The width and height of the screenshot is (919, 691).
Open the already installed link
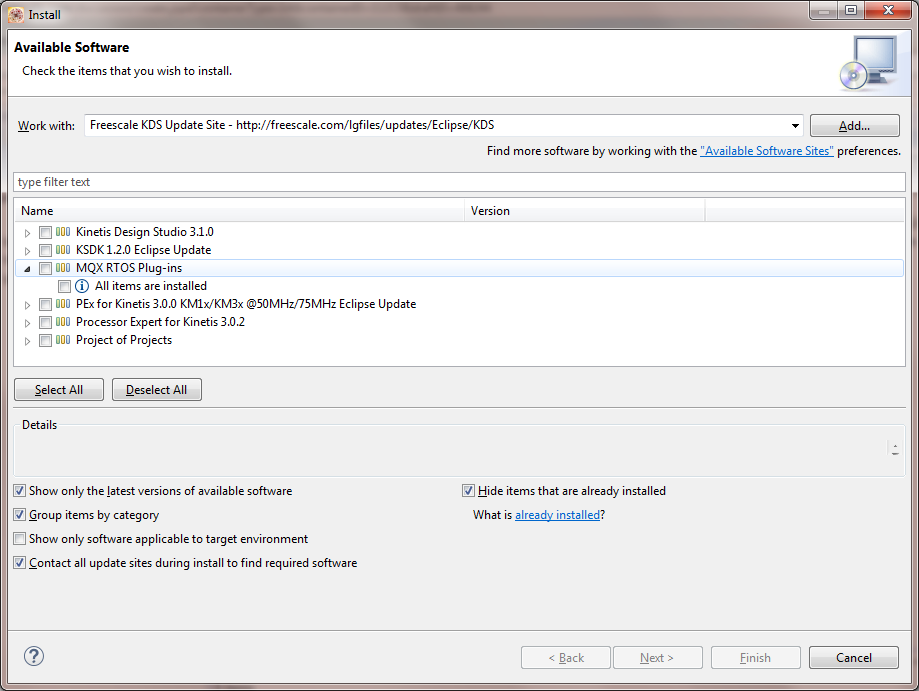(557, 515)
